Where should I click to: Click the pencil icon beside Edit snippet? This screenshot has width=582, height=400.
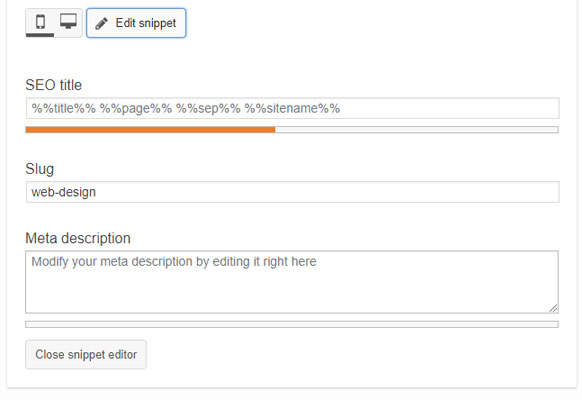(101, 23)
